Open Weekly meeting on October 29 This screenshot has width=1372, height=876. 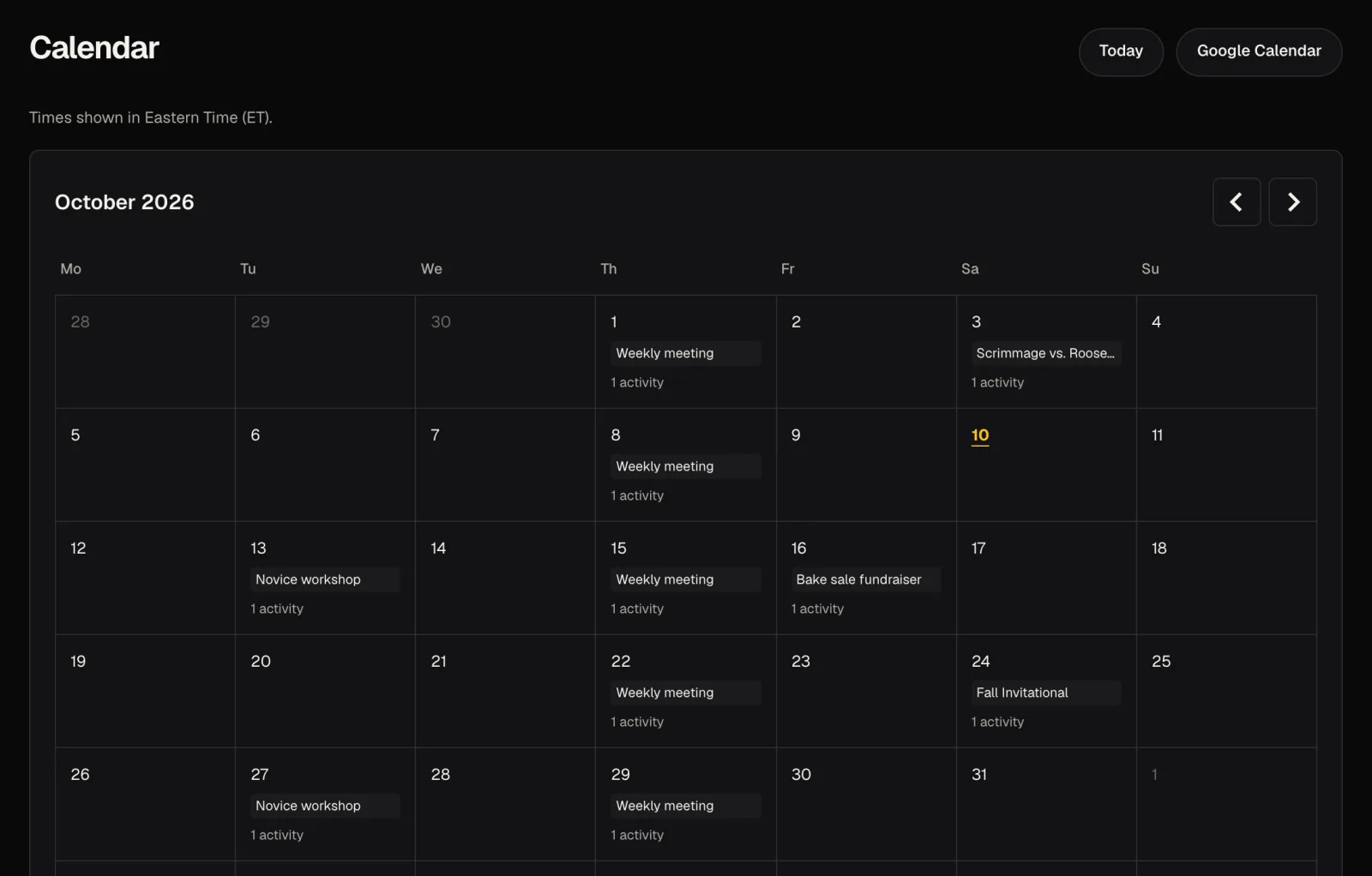(x=685, y=806)
